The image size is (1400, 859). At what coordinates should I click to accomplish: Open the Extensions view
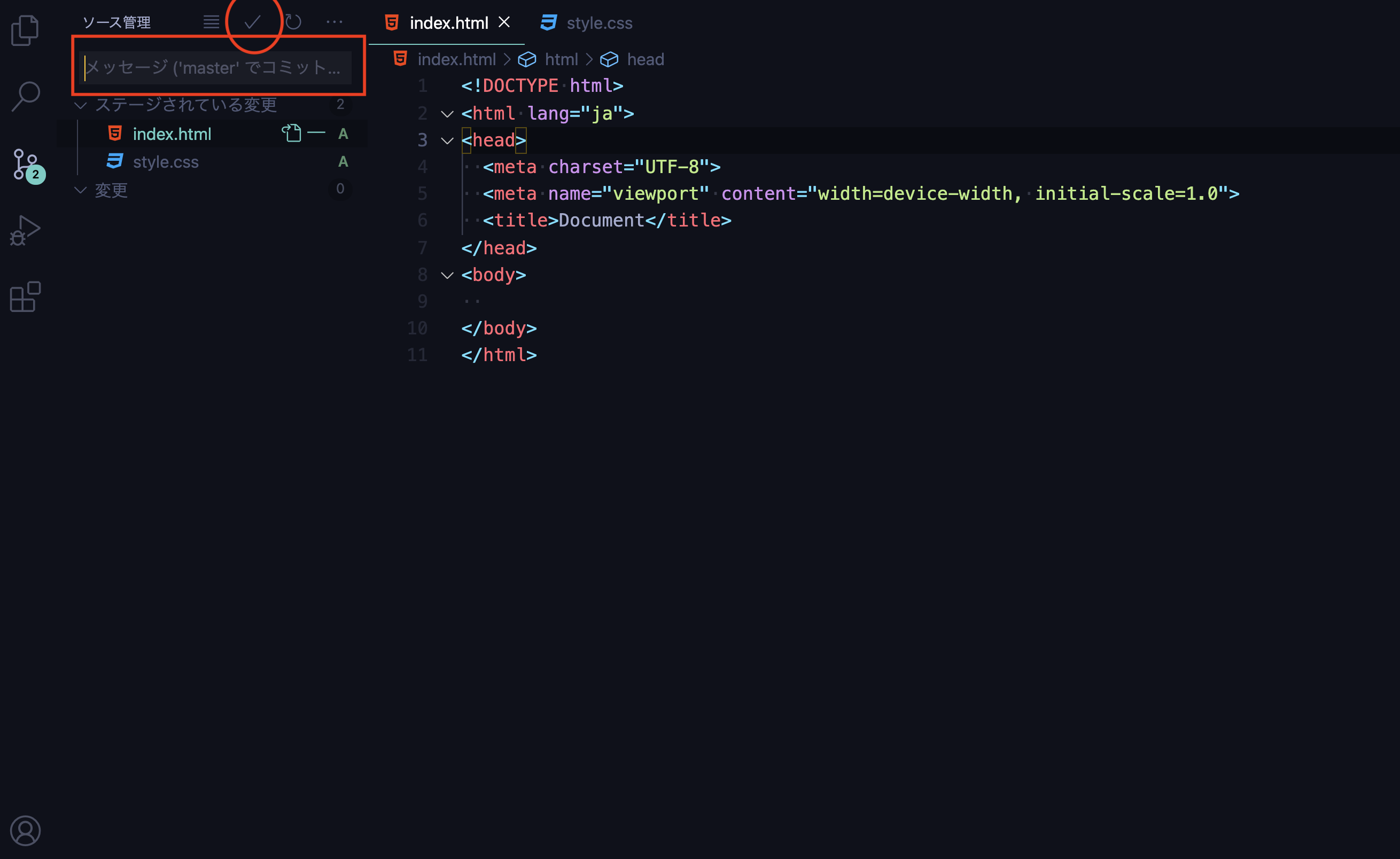25,295
